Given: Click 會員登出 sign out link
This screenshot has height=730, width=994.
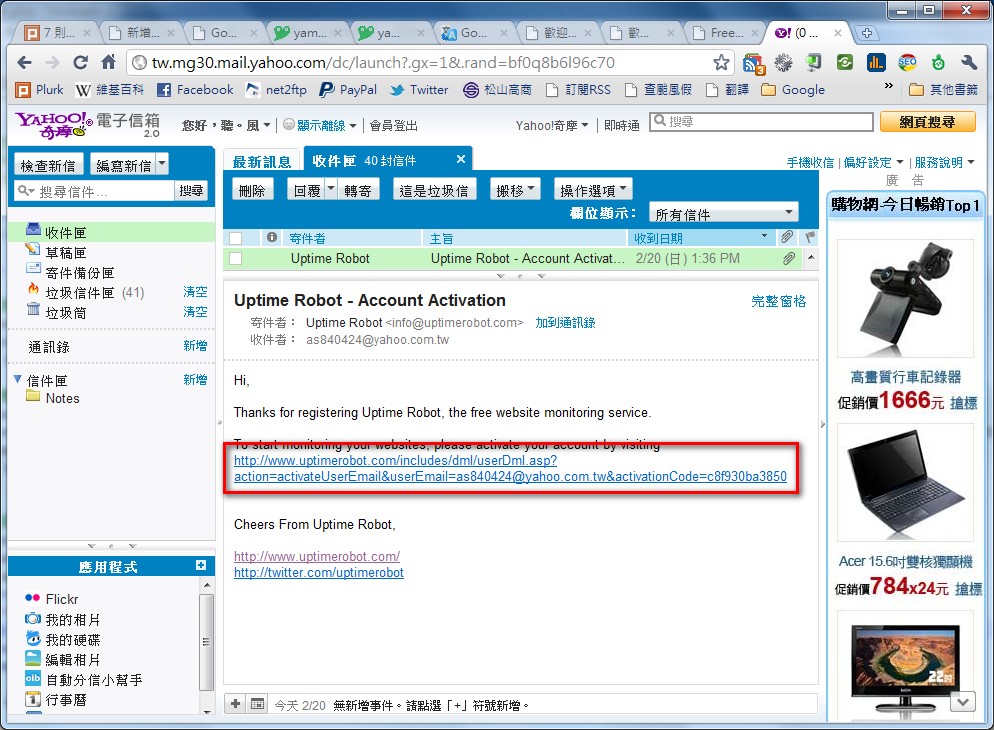Looking at the screenshot, I should coord(394,125).
